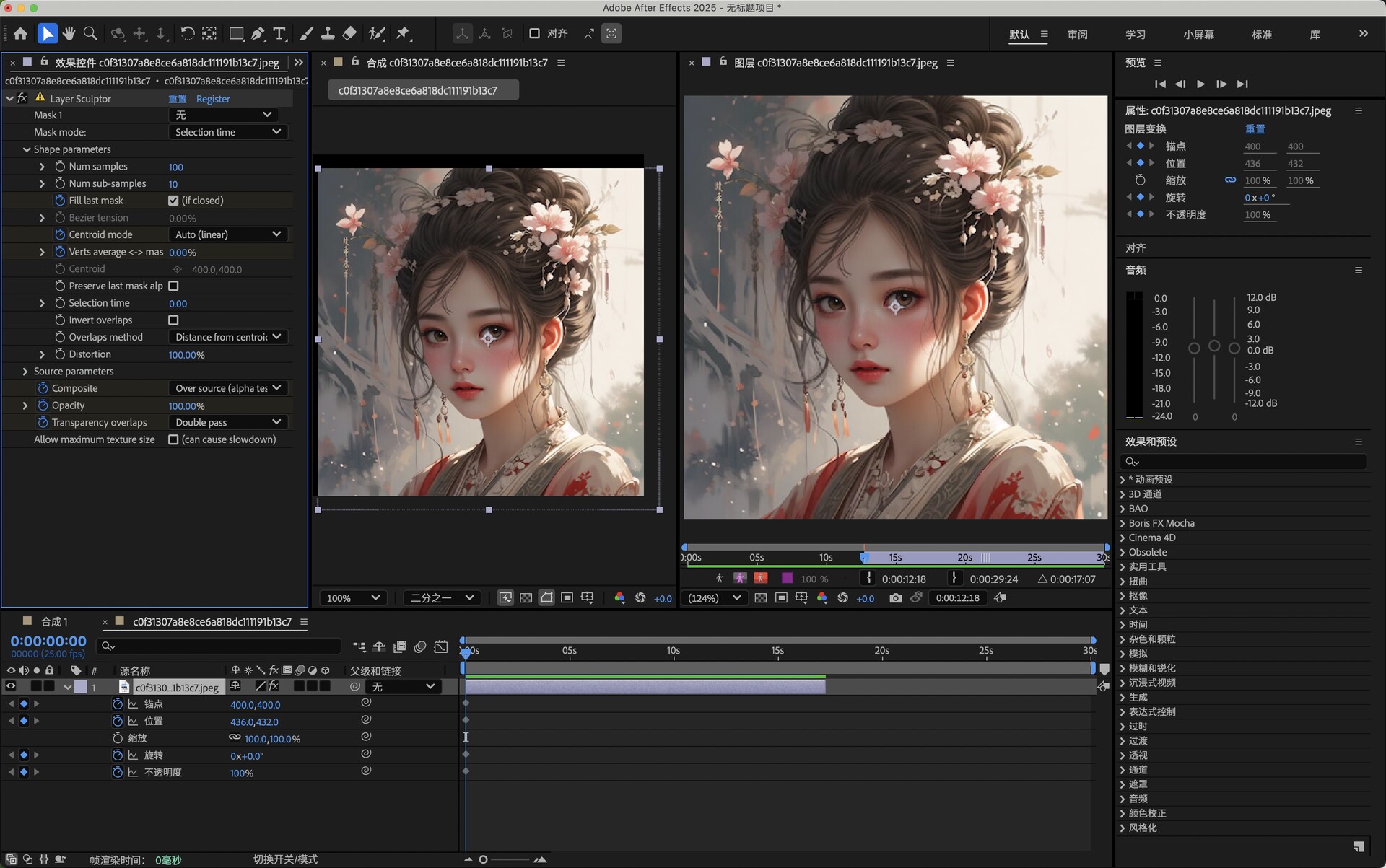
Task: Switch to the 库 workspace
Action: [x=1315, y=34]
